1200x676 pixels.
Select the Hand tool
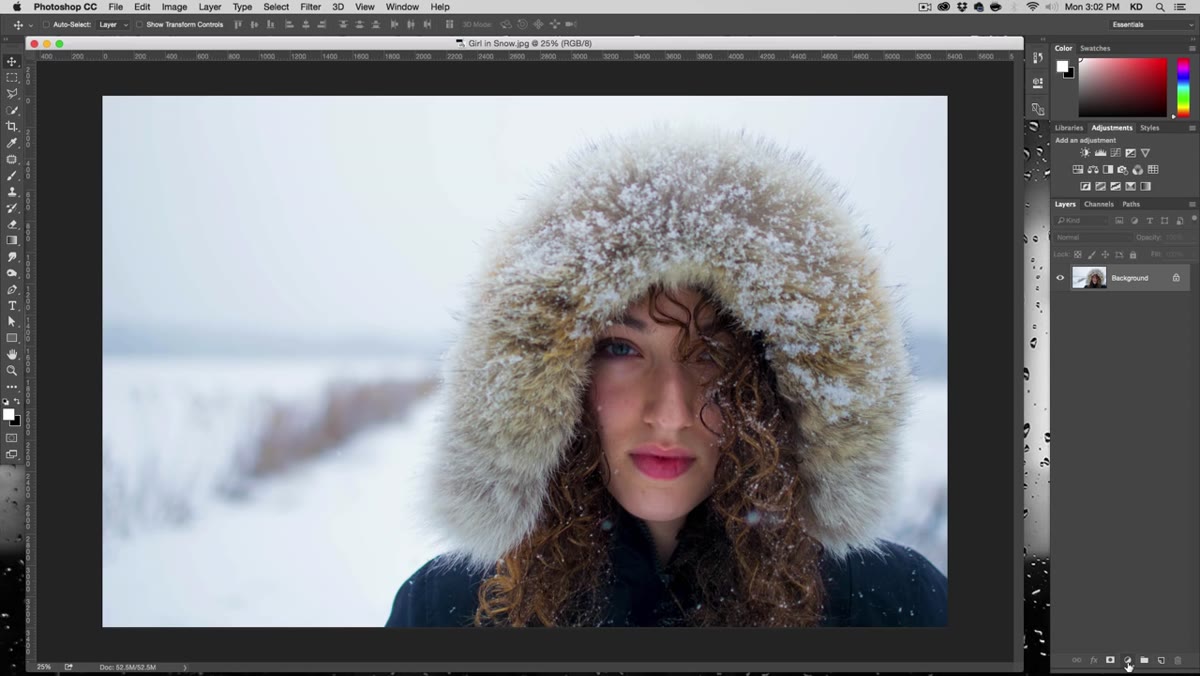[12, 354]
